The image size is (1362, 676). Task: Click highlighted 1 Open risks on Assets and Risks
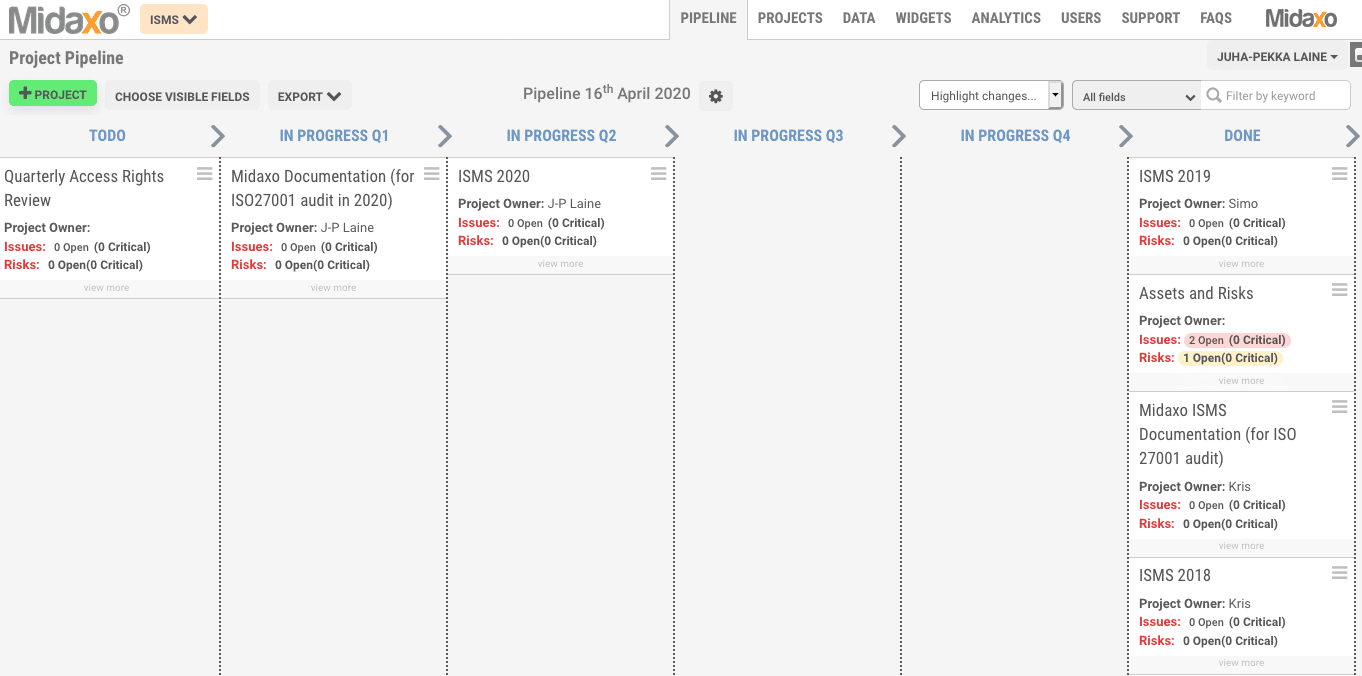click(1230, 358)
